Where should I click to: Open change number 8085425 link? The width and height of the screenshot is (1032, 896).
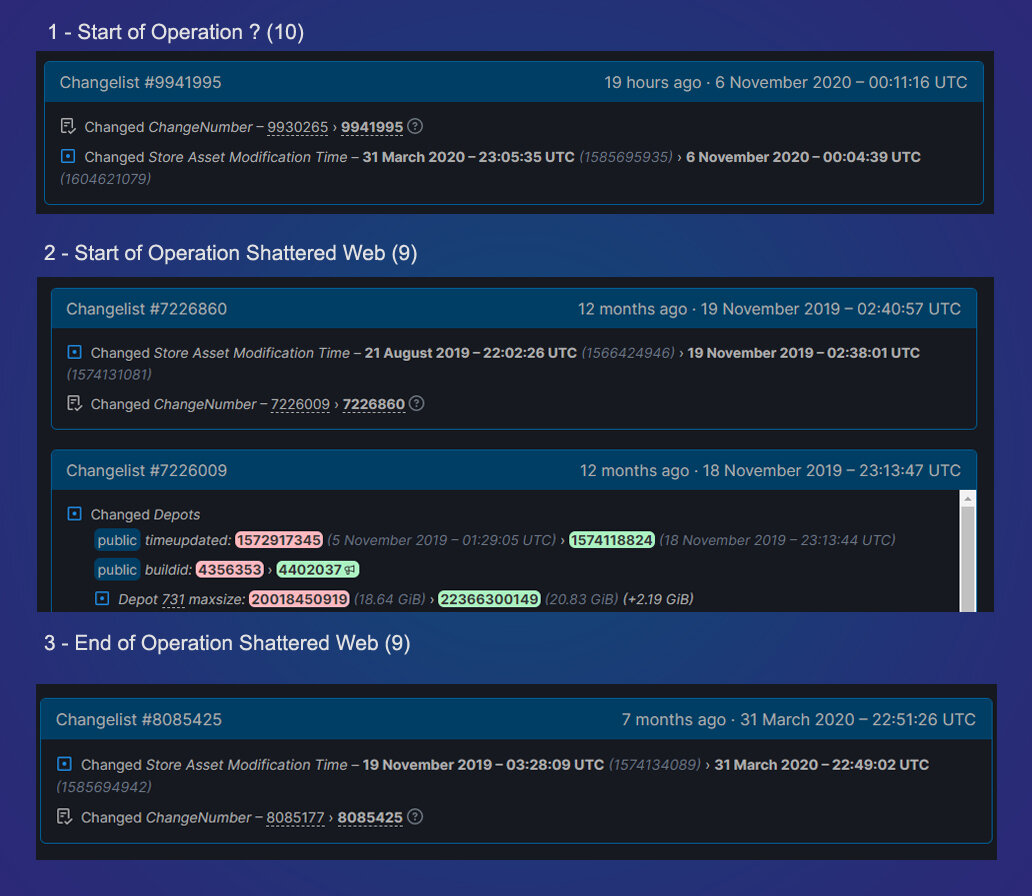click(x=370, y=818)
